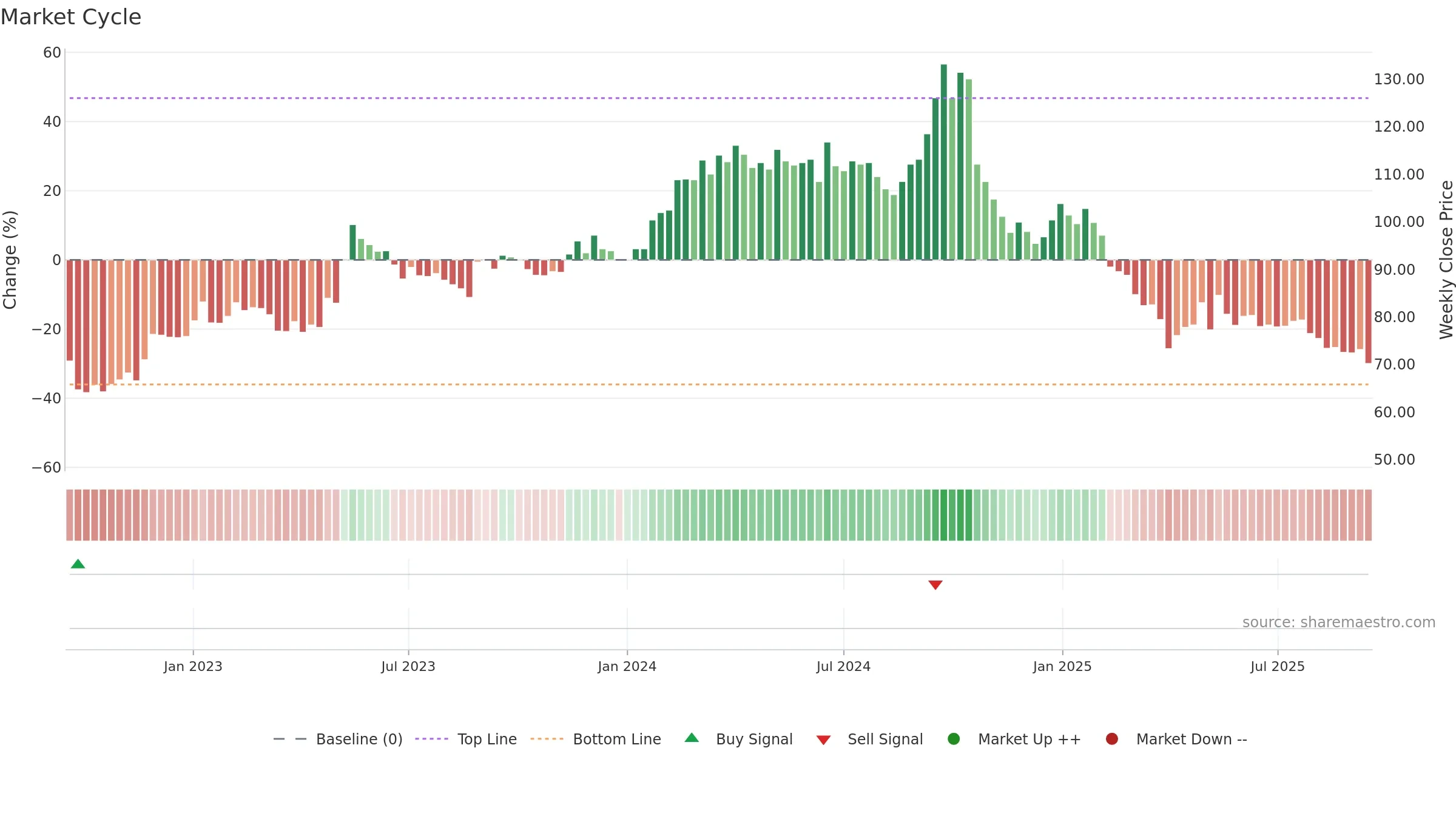Image resolution: width=1456 pixels, height=819 pixels.
Task: Click the green triangle icon in legend
Action: 692,738
